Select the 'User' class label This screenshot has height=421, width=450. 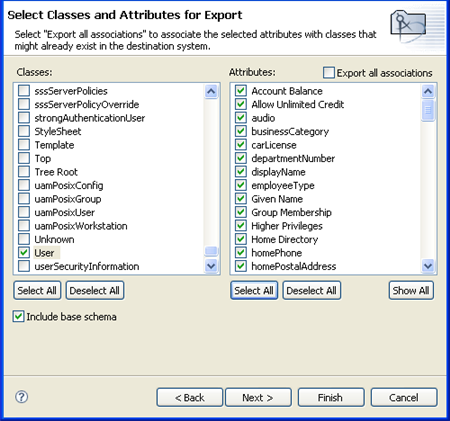tap(44, 253)
